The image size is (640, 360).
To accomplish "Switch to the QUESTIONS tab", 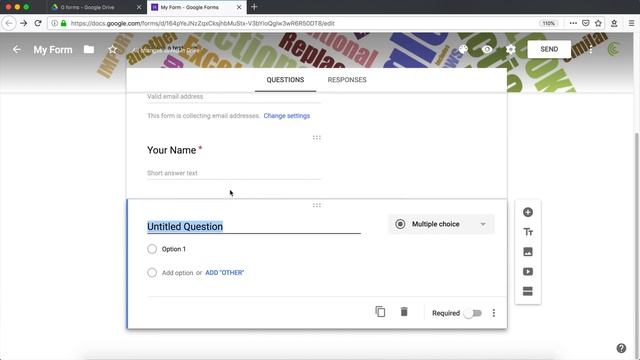I will pyautogui.click(x=285, y=80).
